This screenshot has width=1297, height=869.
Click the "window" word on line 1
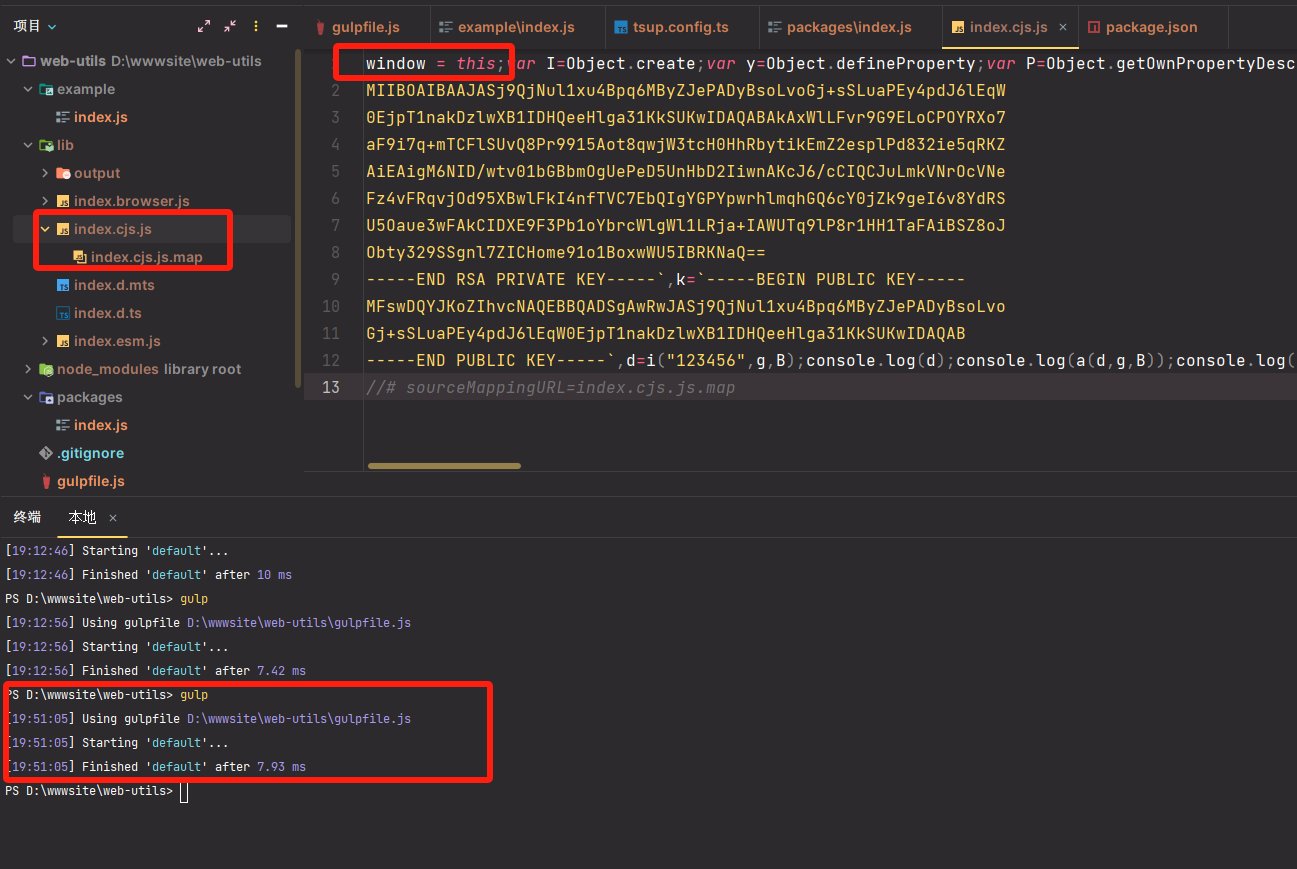point(395,63)
